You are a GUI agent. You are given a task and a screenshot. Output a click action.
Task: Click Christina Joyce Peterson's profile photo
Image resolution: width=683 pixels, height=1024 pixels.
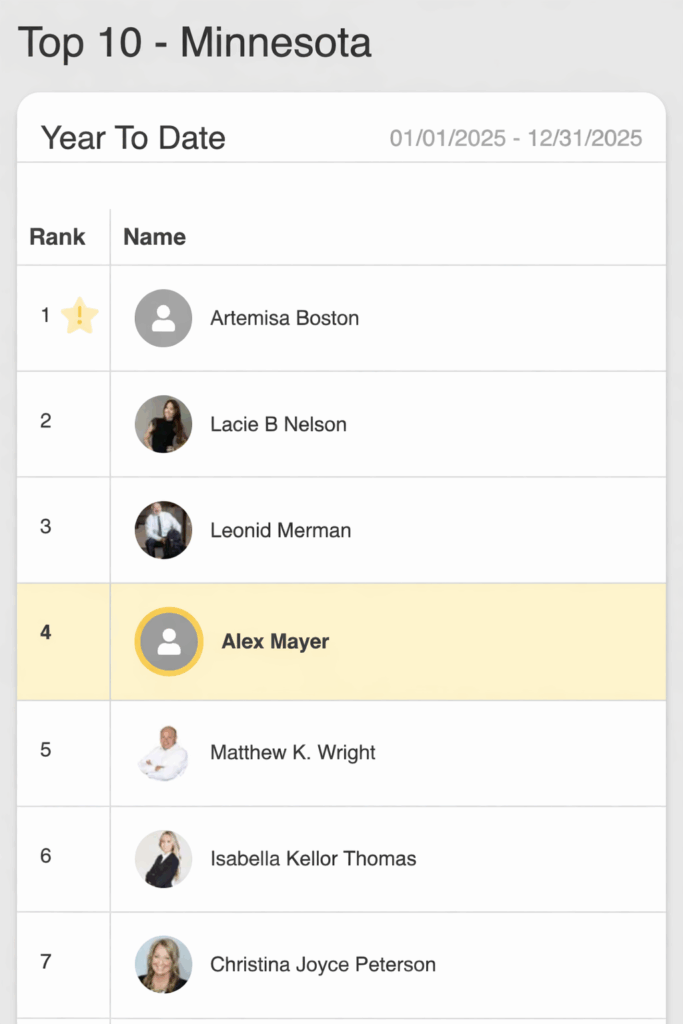click(x=163, y=965)
